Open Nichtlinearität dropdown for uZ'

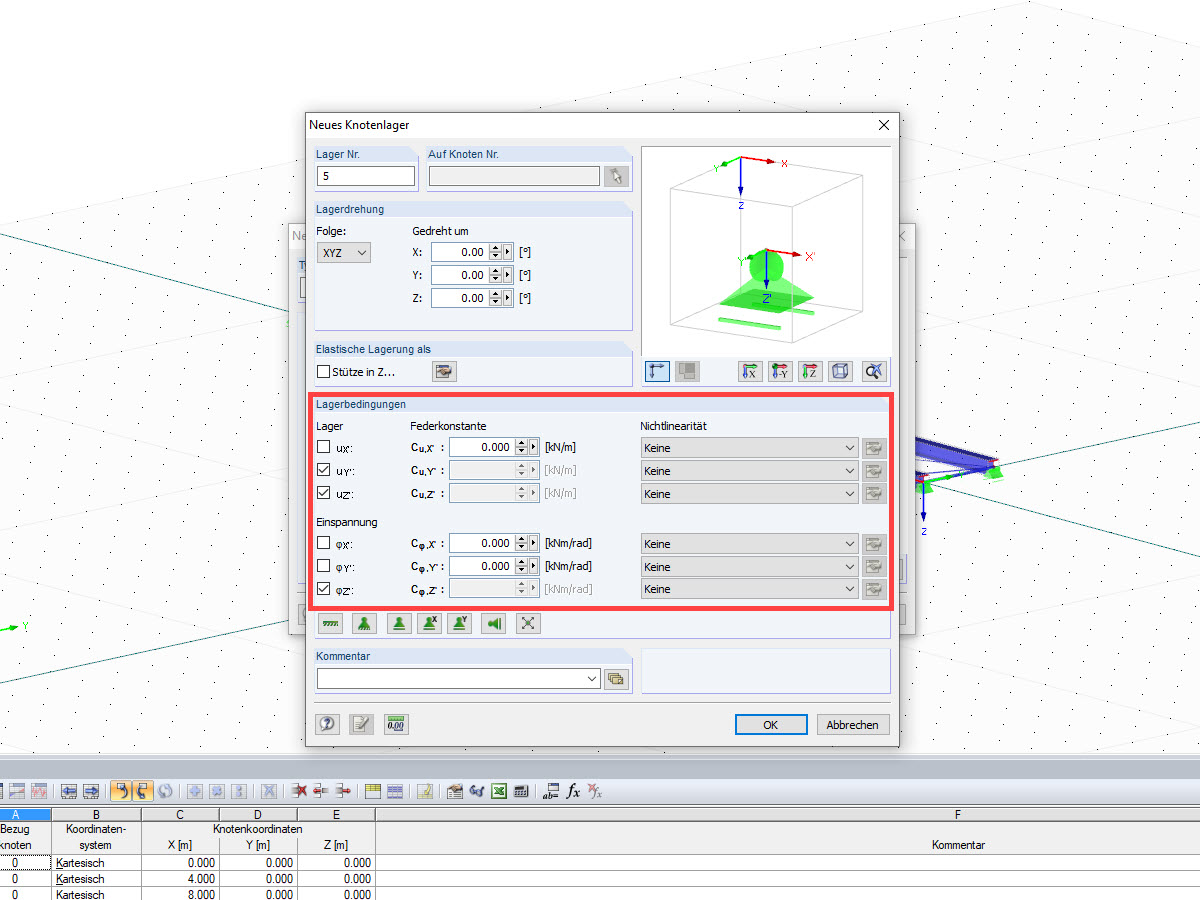[750, 494]
